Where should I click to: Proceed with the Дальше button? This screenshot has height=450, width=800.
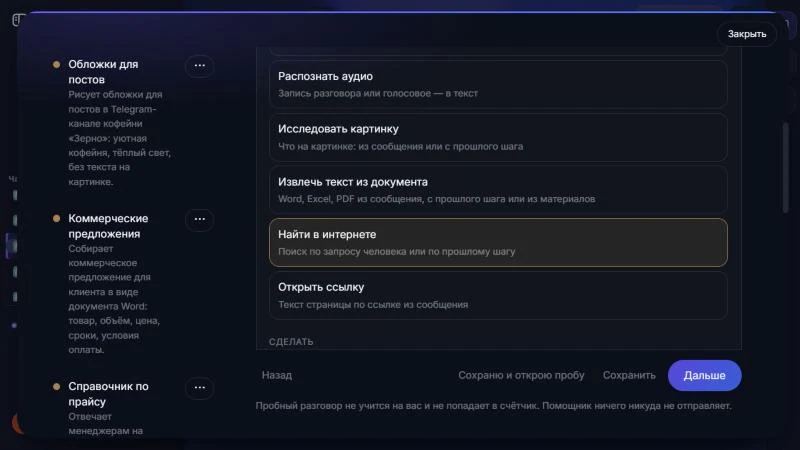704,375
